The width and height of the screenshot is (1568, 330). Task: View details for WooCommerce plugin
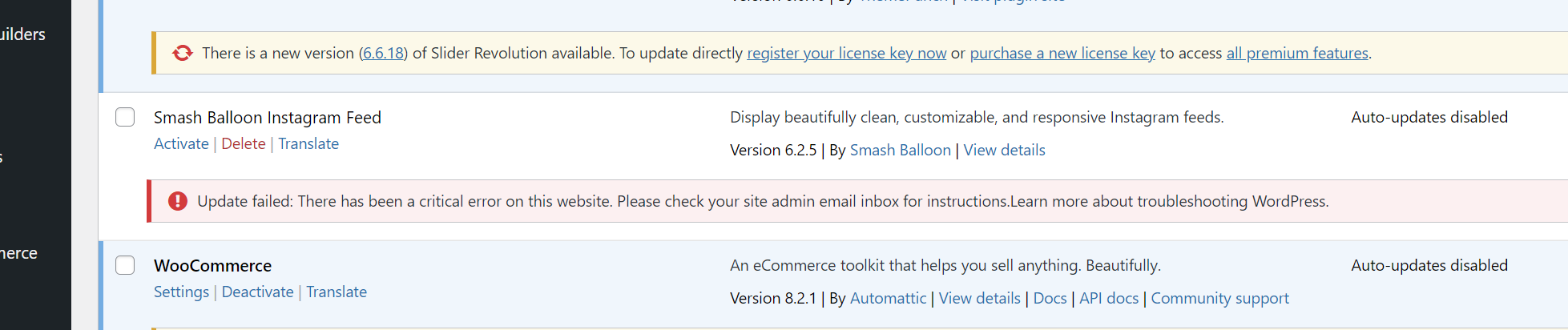pyautogui.click(x=979, y=298)
